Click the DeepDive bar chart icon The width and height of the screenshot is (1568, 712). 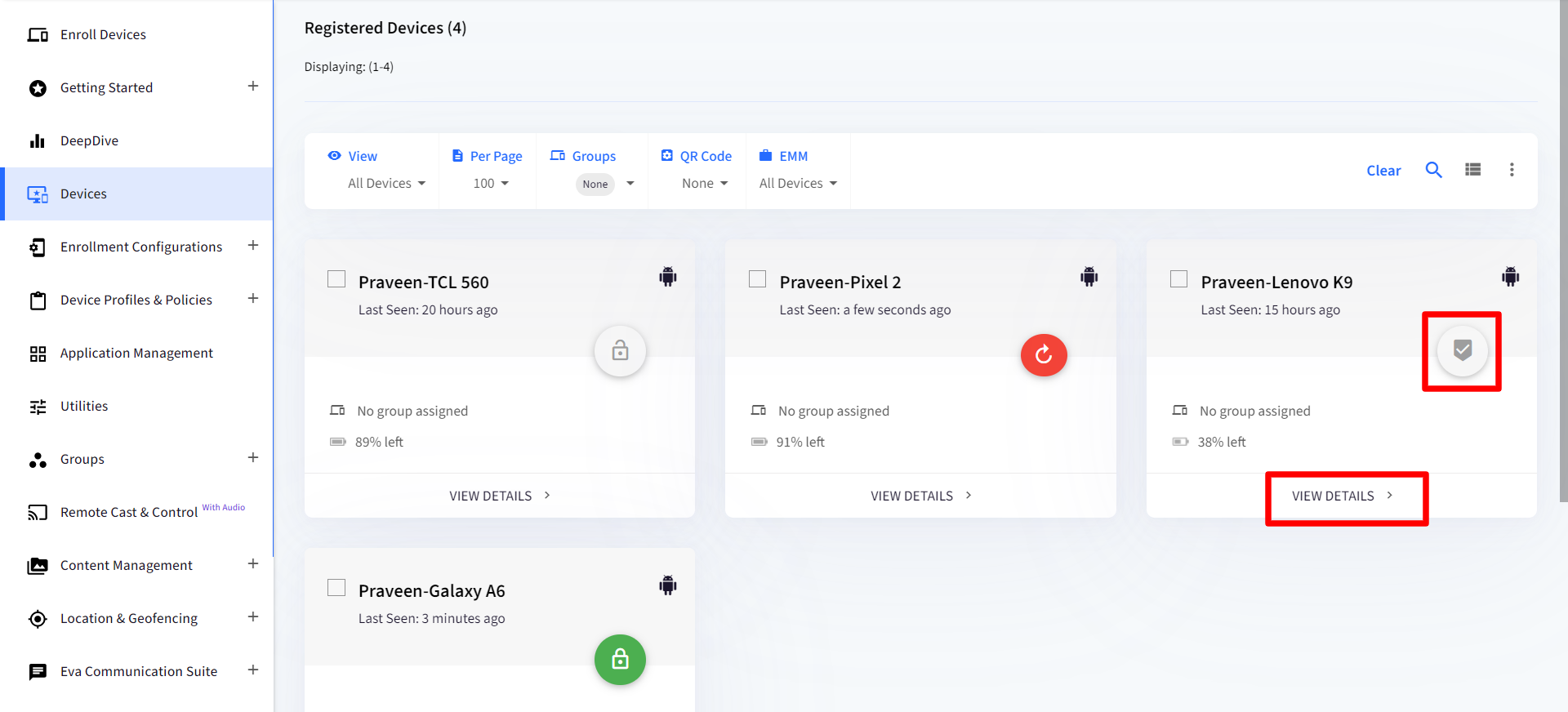point(38,141)
